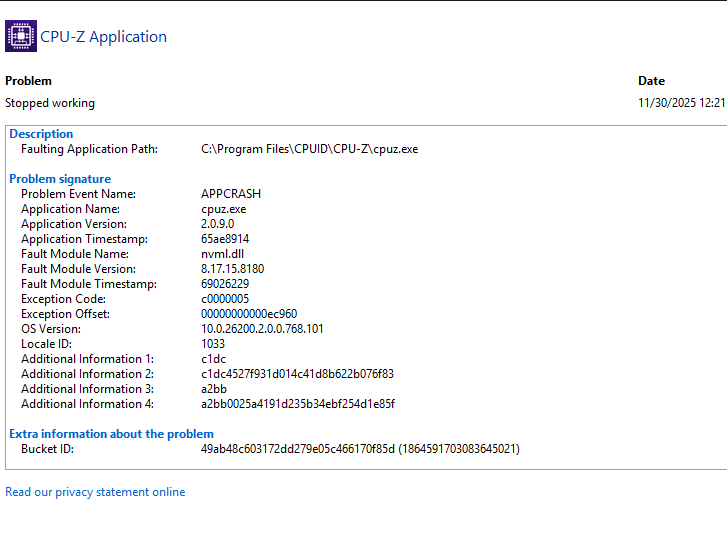727x546 pixels.
Task: Click the Application Name label
Action: point(70,209)
